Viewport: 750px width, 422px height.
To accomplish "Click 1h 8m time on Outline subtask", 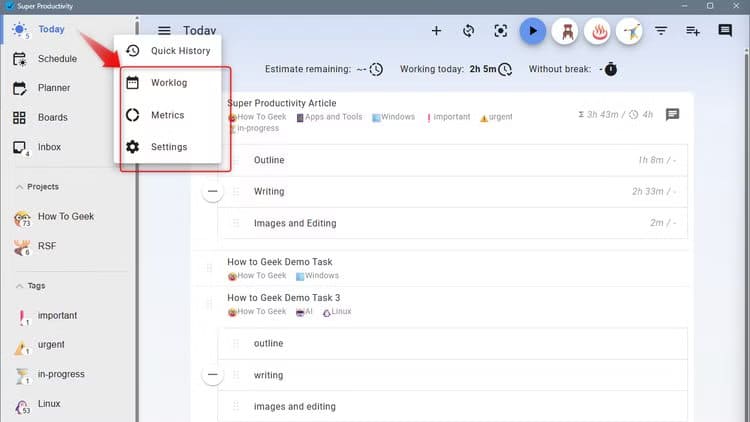I will pyautogui.click(x=657, y=160).
